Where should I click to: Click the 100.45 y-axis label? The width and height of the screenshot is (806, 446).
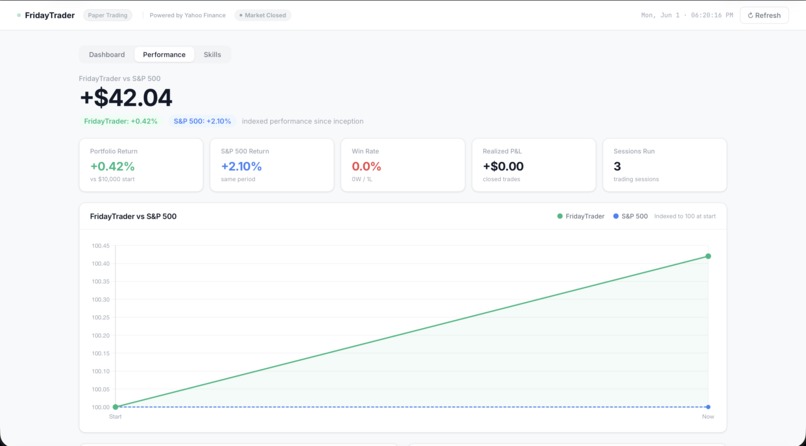pos(101,246)
